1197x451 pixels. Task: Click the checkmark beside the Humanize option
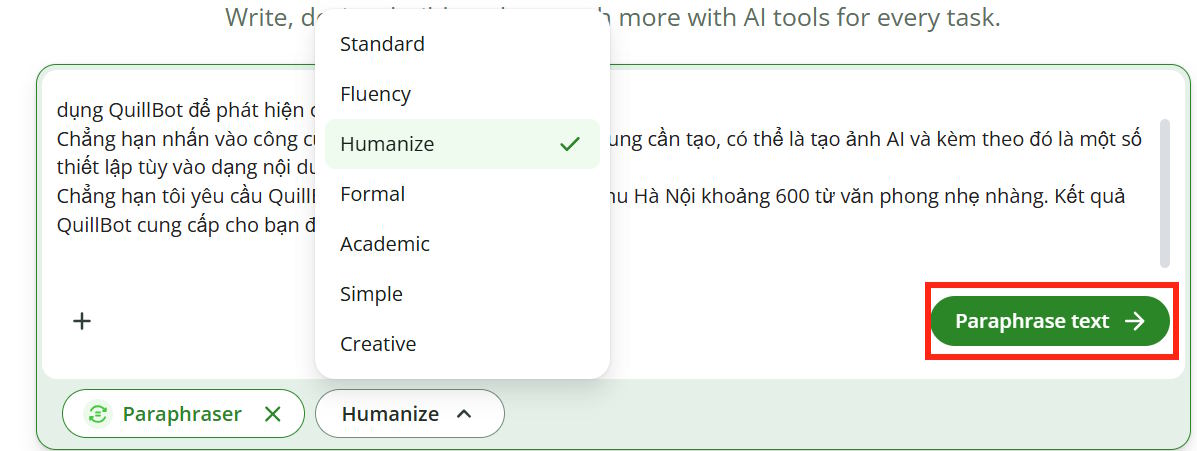(x=569, y=144)
